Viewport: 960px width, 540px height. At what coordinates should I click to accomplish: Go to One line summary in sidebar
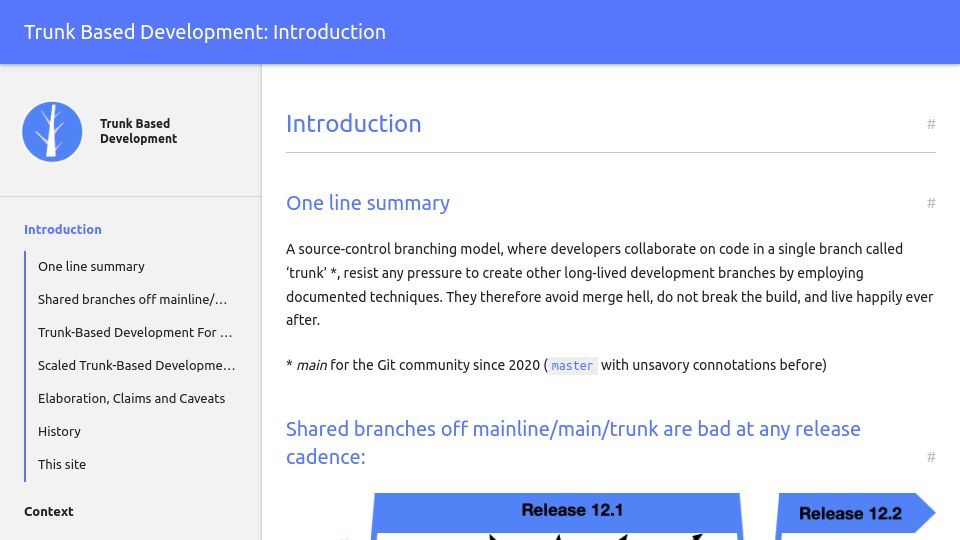[x=91, y=266]
